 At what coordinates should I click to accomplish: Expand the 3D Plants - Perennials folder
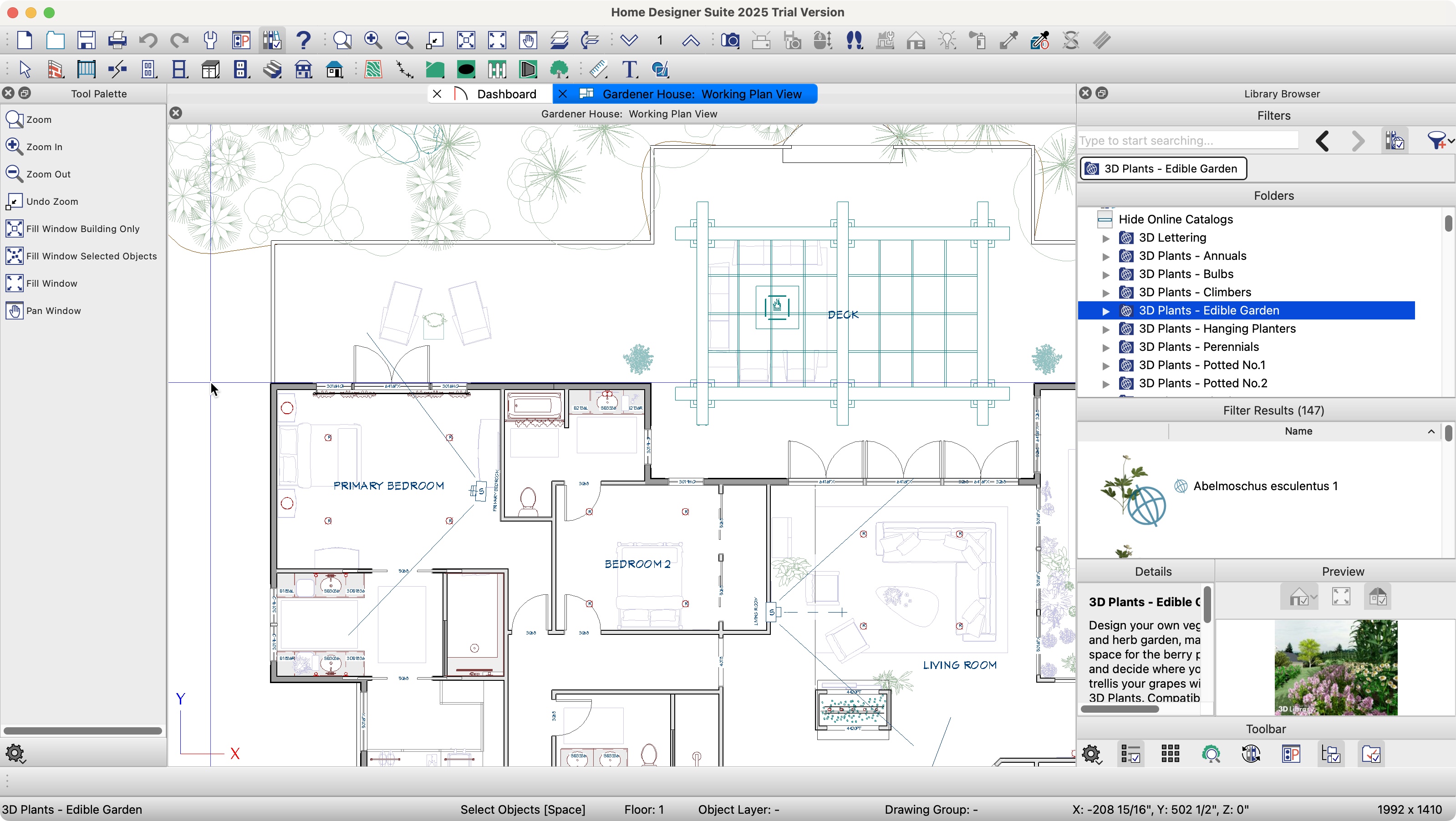coord(1105,348)
